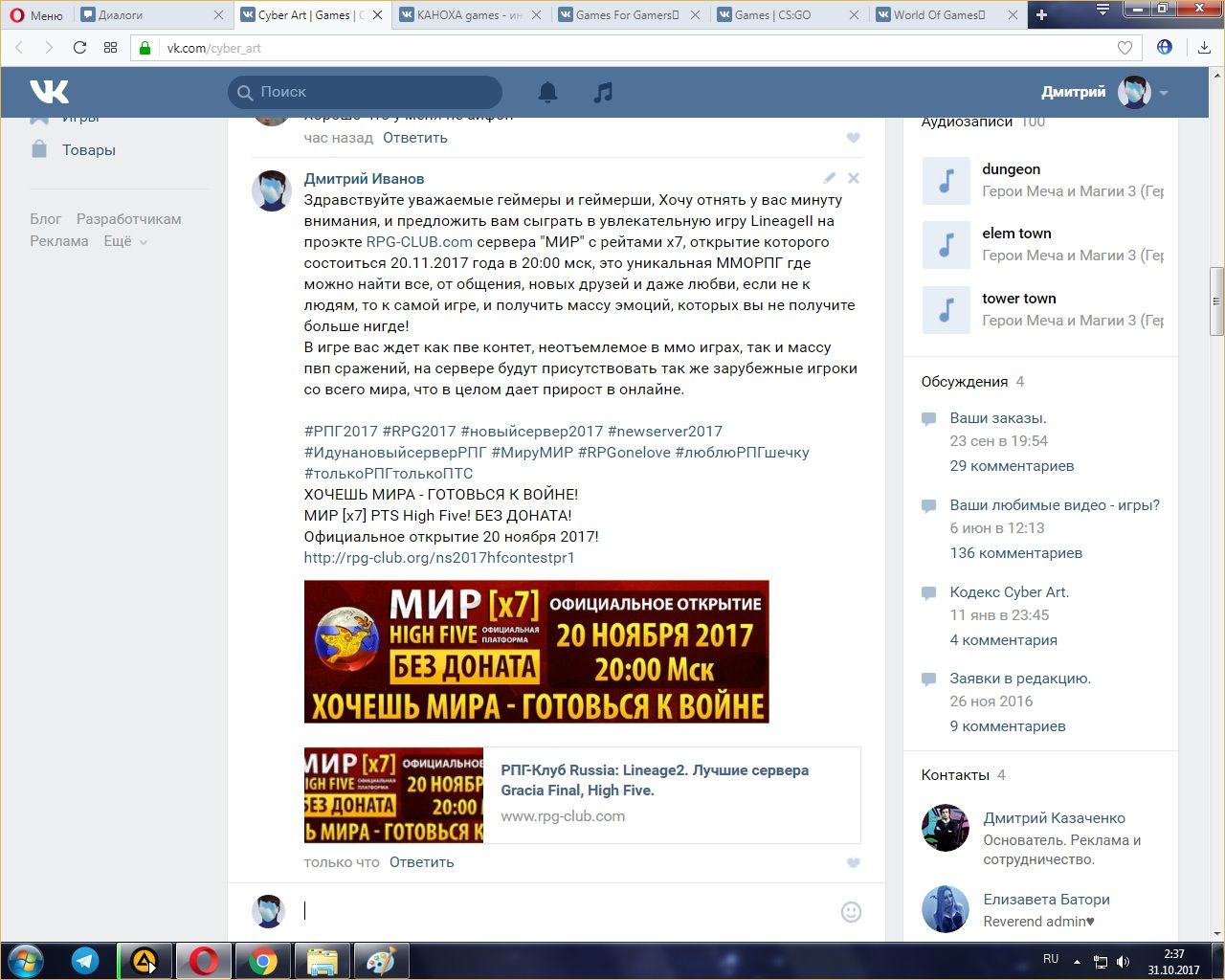The height and width of the screenshot is (980, 1225).
Task: Open the RPG-CLUB.com link in comment
Action: tap(419, 242)
